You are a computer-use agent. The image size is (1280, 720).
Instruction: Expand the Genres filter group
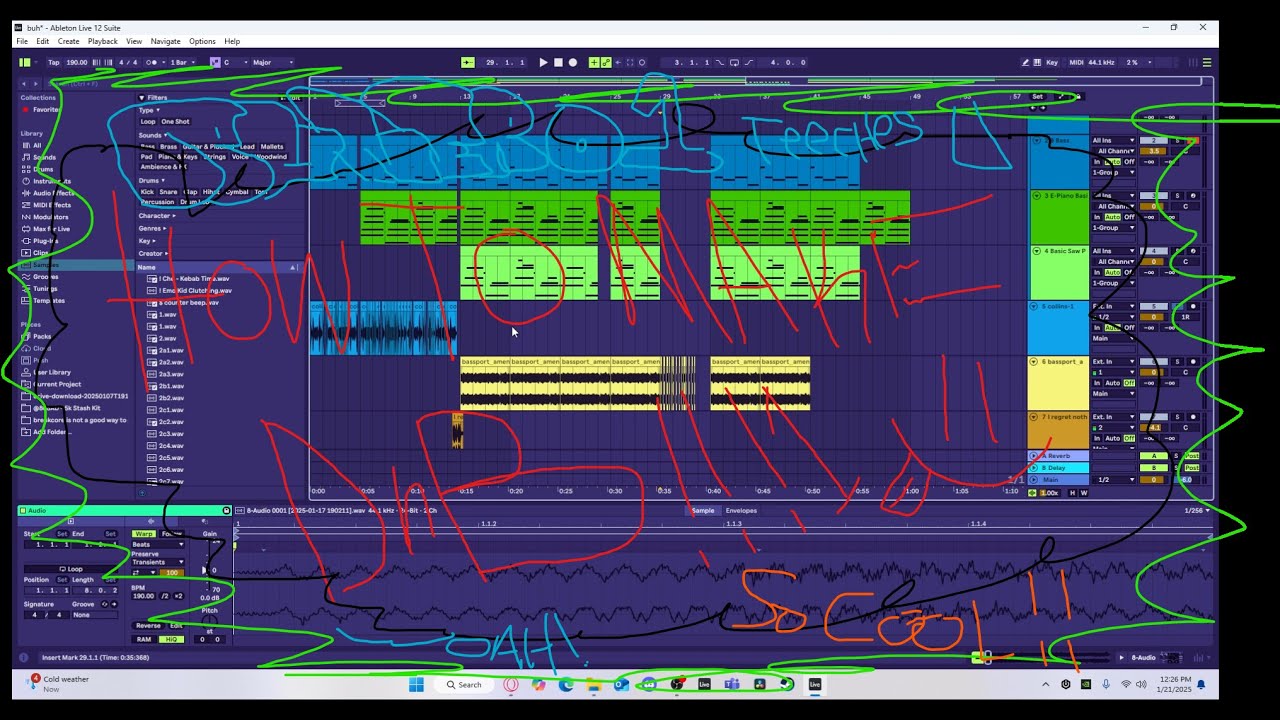pyautogui.click(x=152, y=228)
